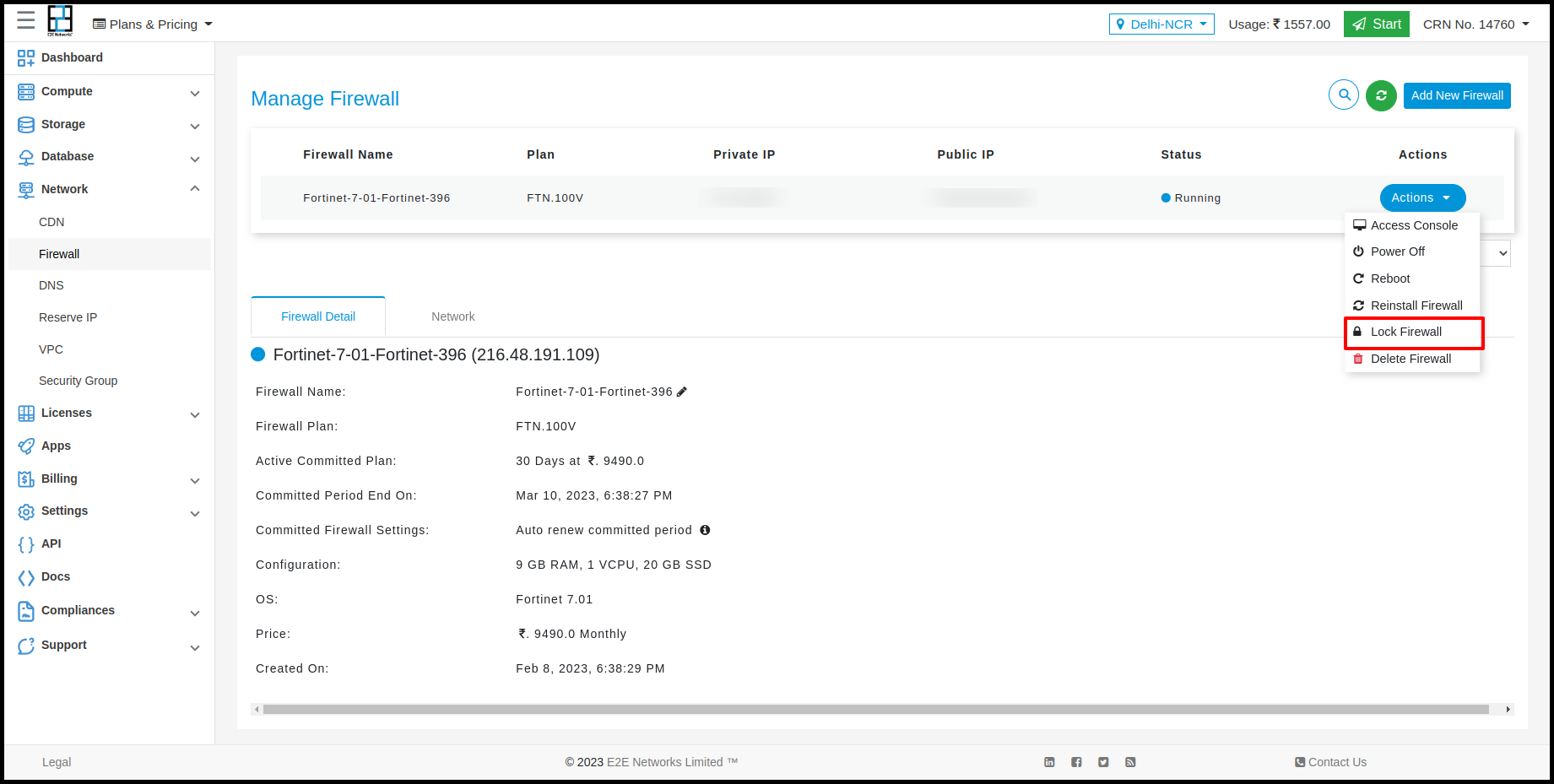
Task: Open Security Group under Network
Action: 78,381
